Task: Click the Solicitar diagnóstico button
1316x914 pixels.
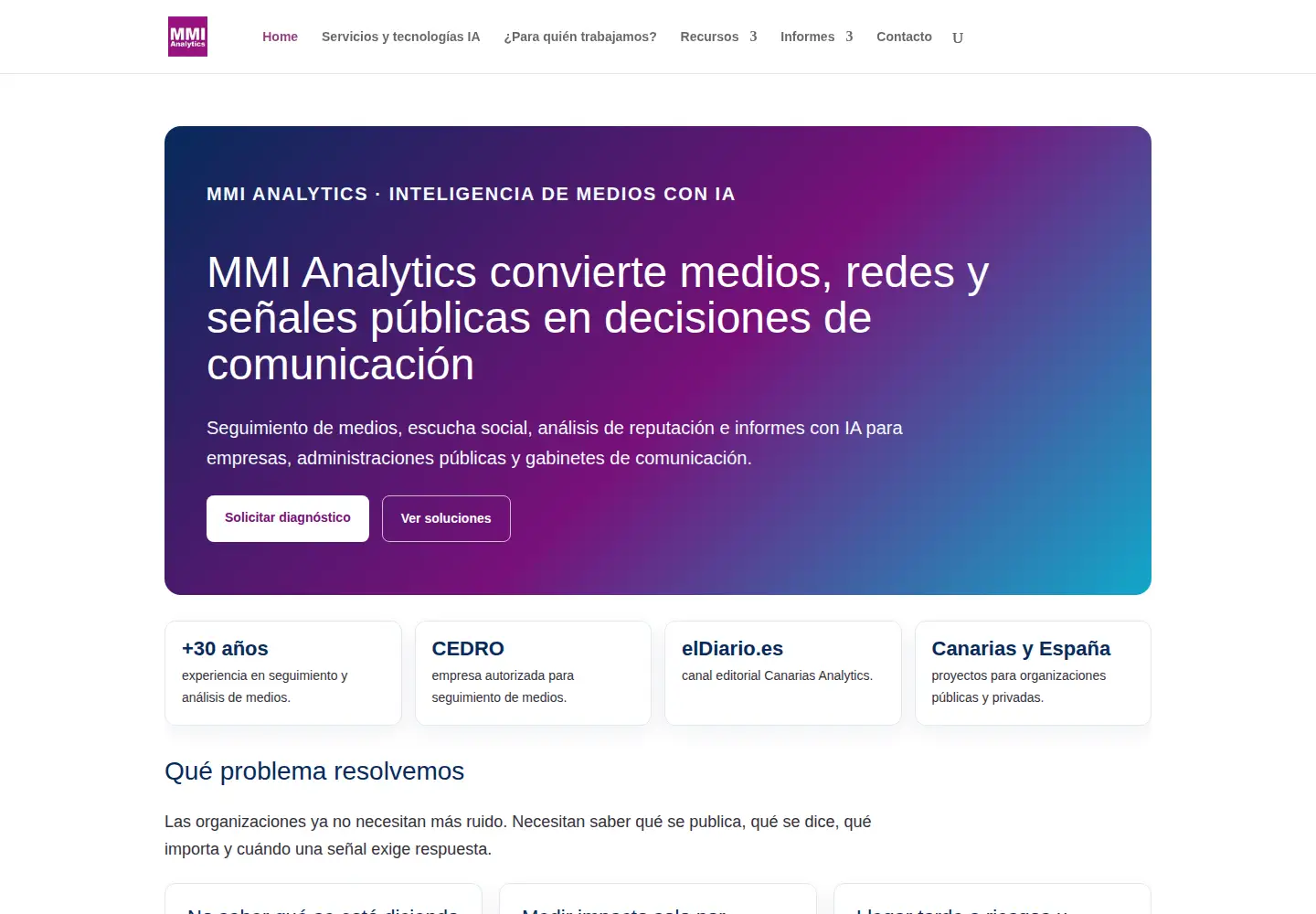Action: coord(288,518)
